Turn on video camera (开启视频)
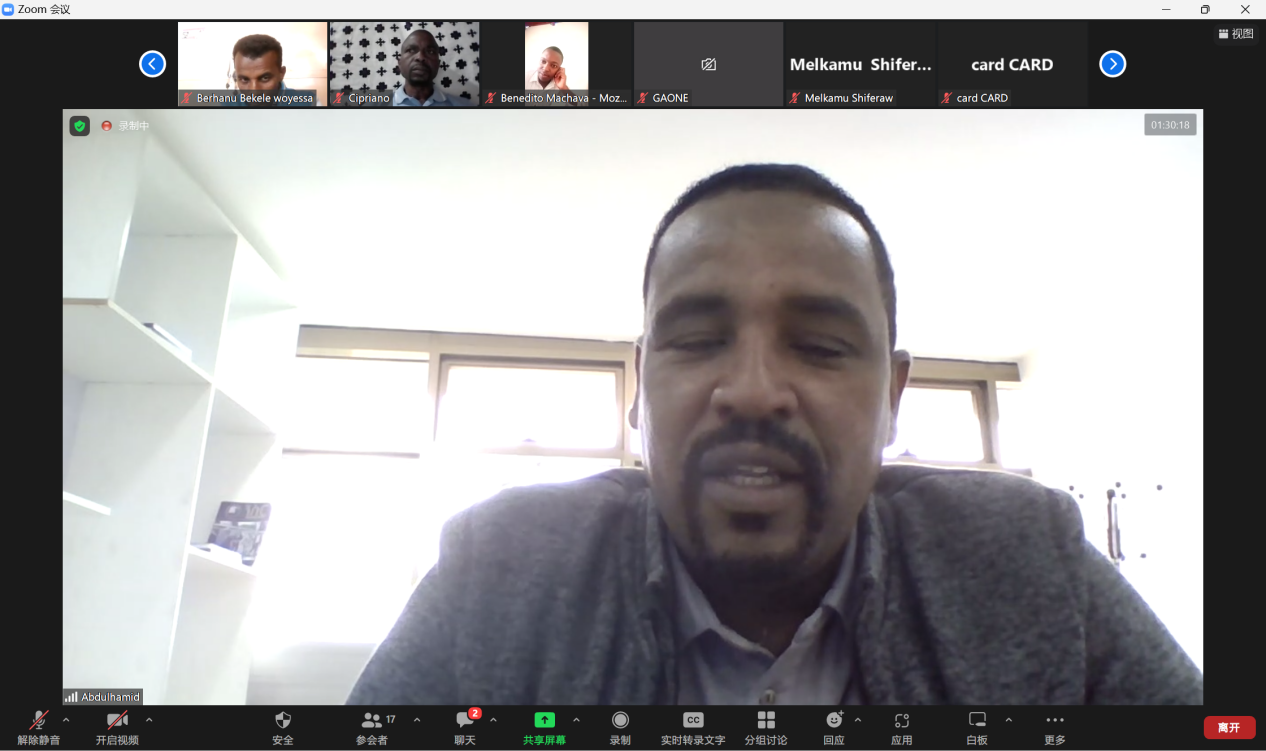 (117, 721)
